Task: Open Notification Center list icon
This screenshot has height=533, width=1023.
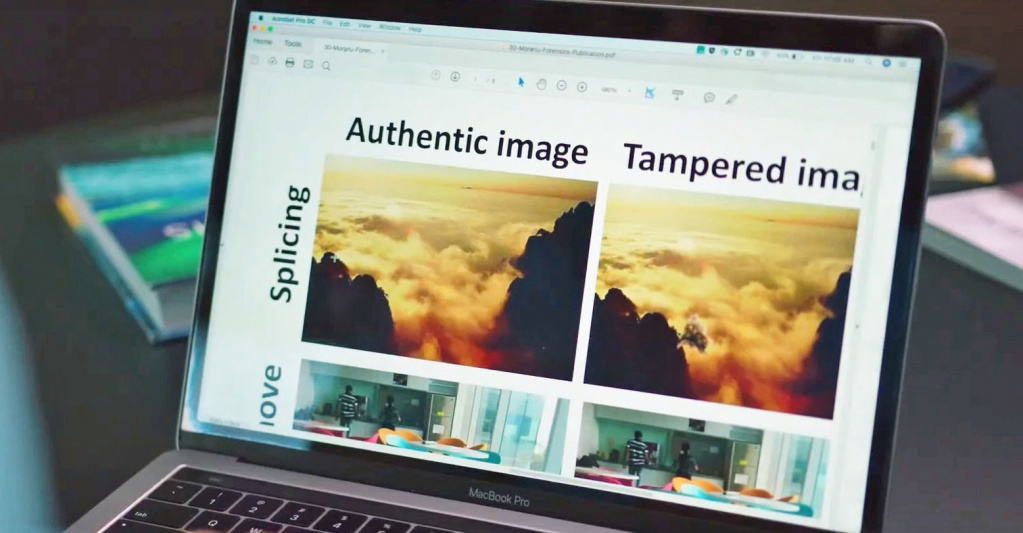Action: [x=902, y=64]
